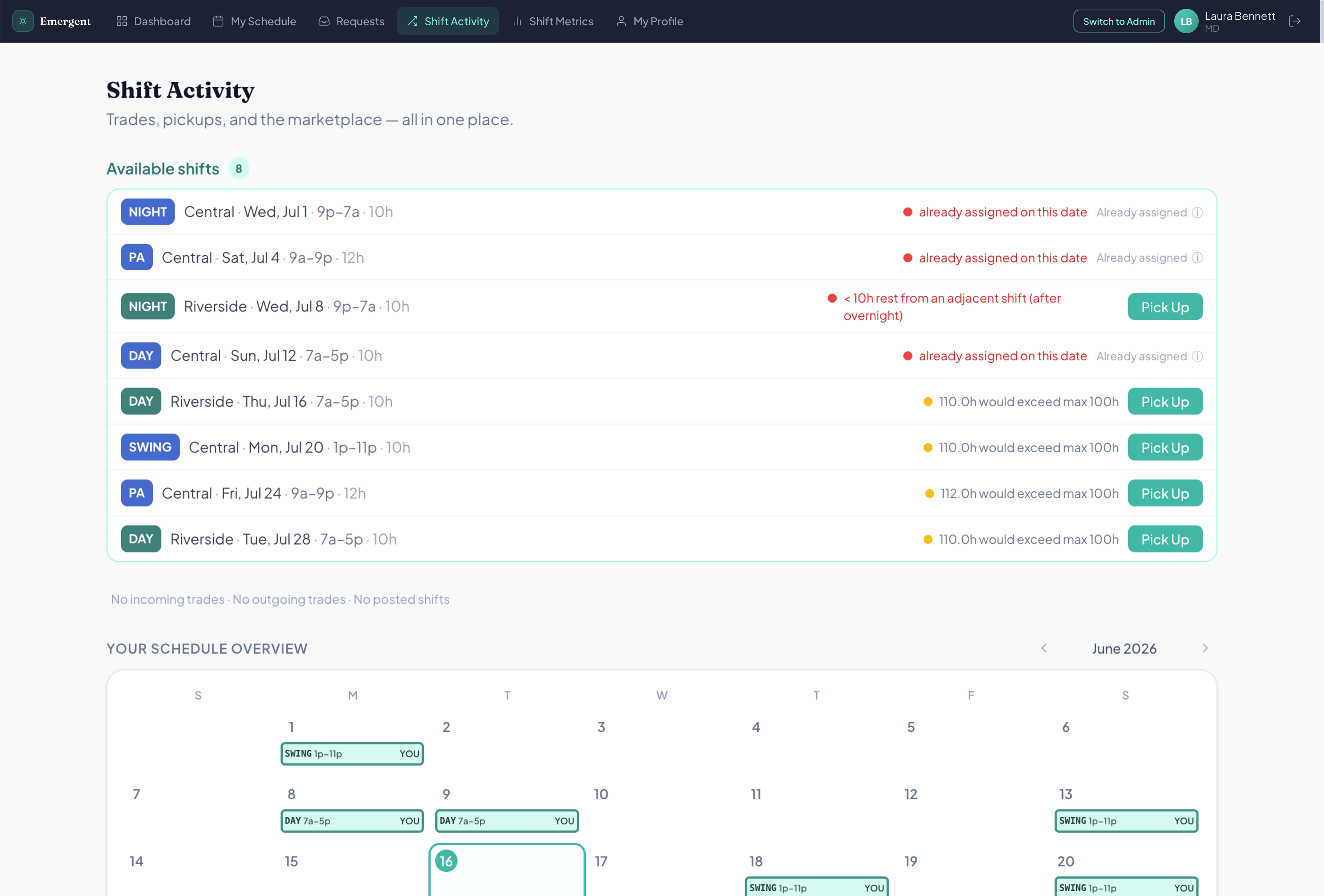This screenshot has width=1324, height=896.
Task: Click 'Already assigned' label on Sun, Jul 12 row
Action: 1142,356
